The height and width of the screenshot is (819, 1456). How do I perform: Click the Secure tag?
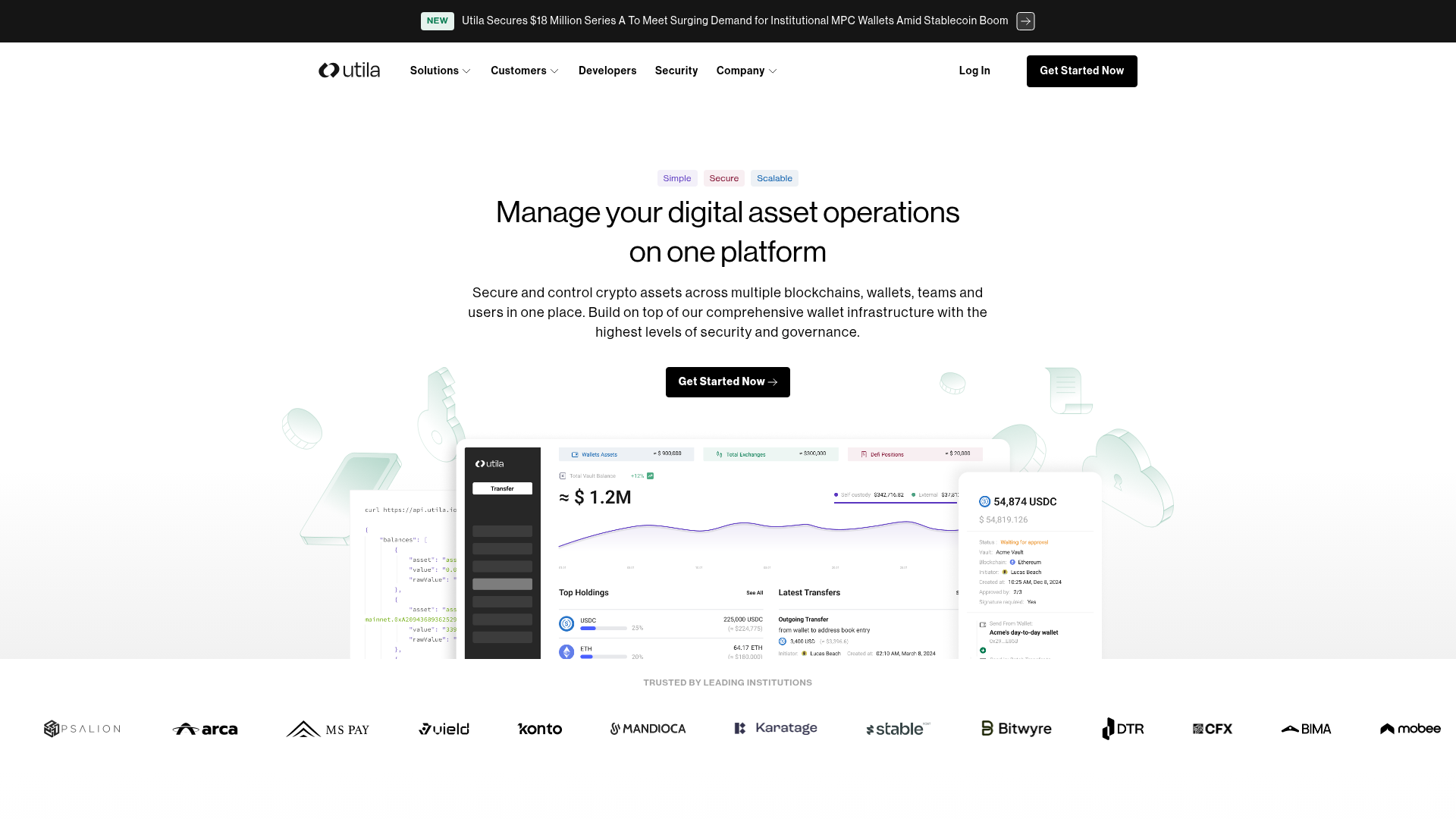point(724,178)
